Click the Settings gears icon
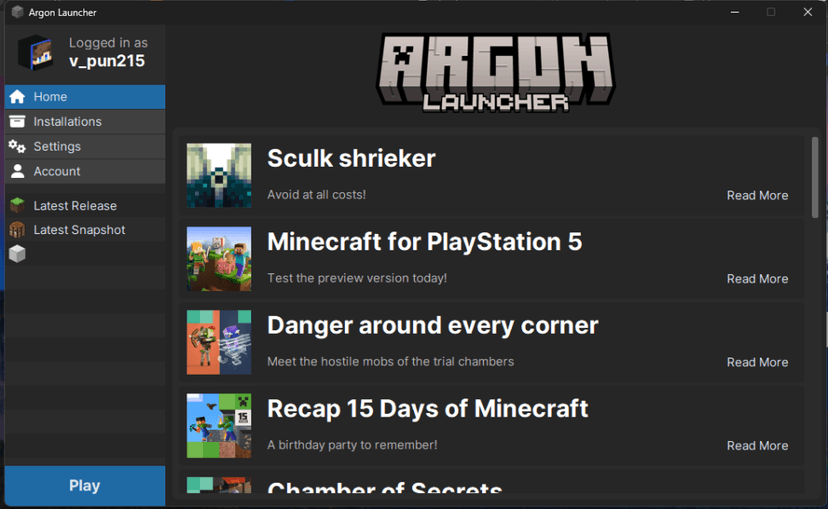 [x=17, y=146]
